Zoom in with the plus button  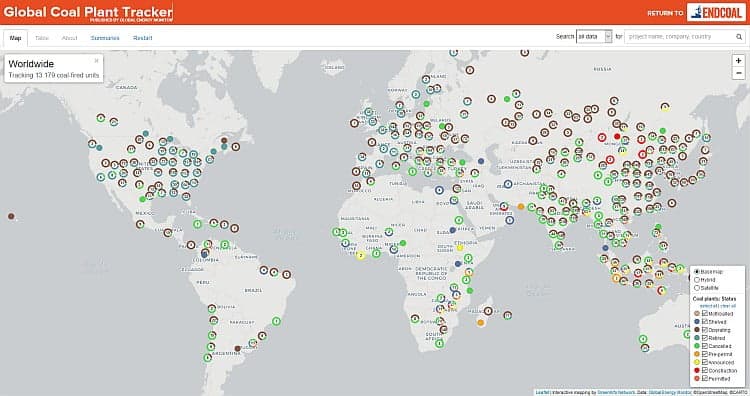739,61
